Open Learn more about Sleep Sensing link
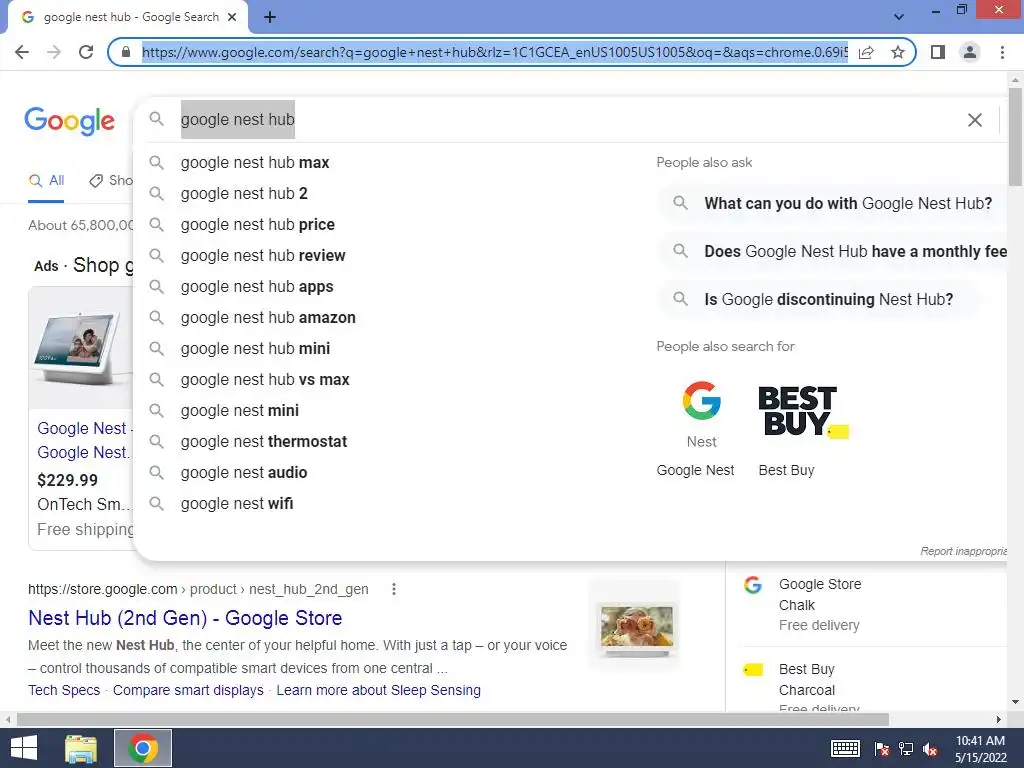This screenshot has width=1024, height=768. 378,690
